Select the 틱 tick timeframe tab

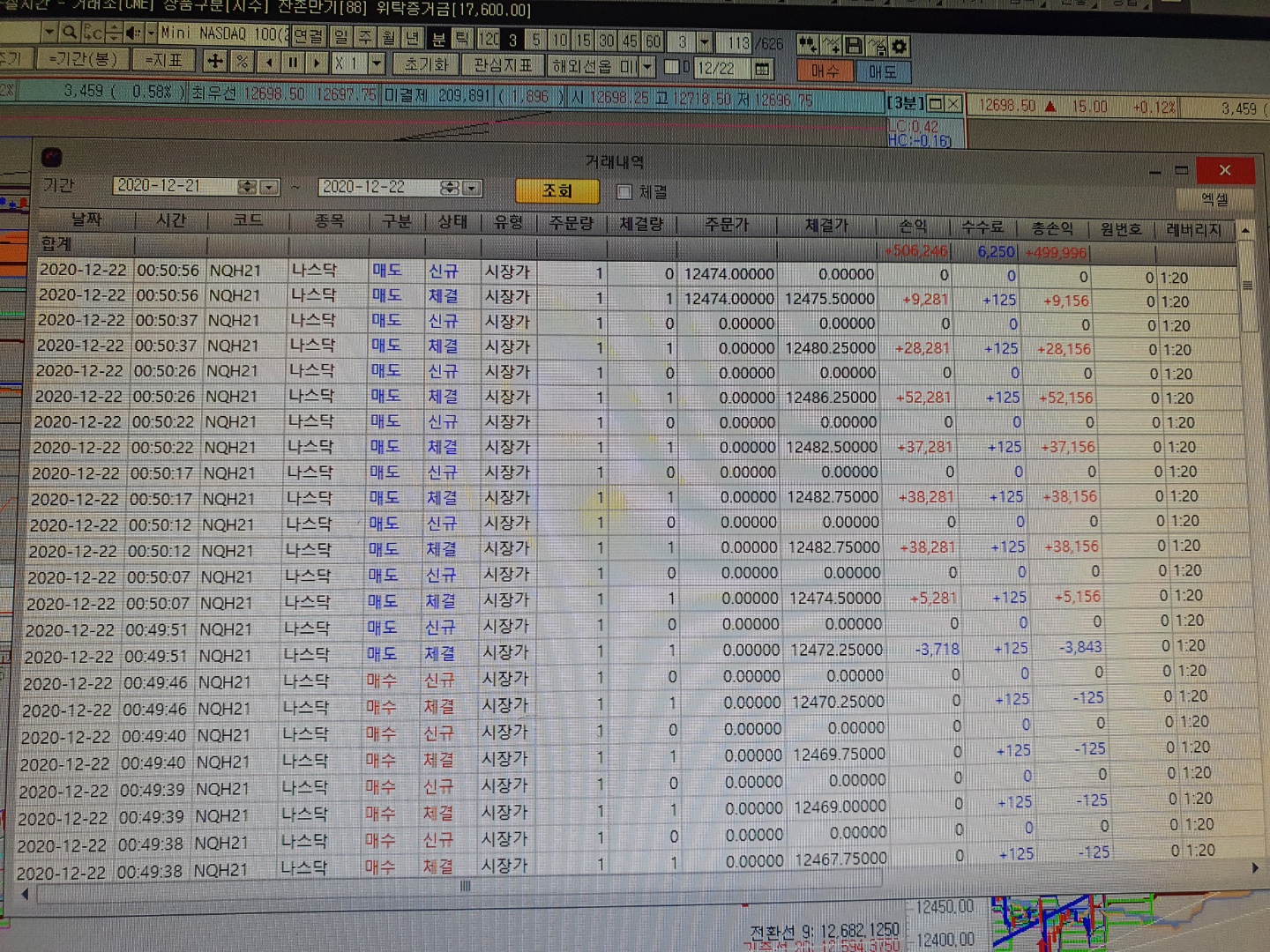[x=462, y=39]
